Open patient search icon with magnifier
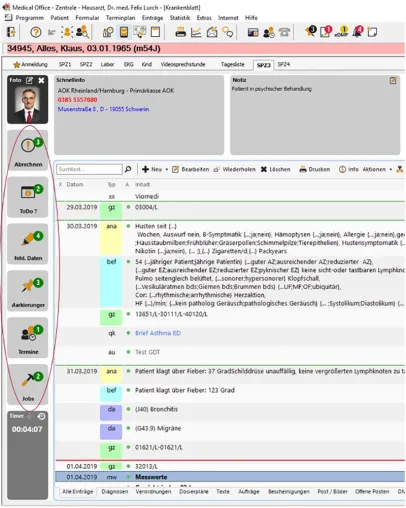406x508 pixels. click(x=82, y=32)
